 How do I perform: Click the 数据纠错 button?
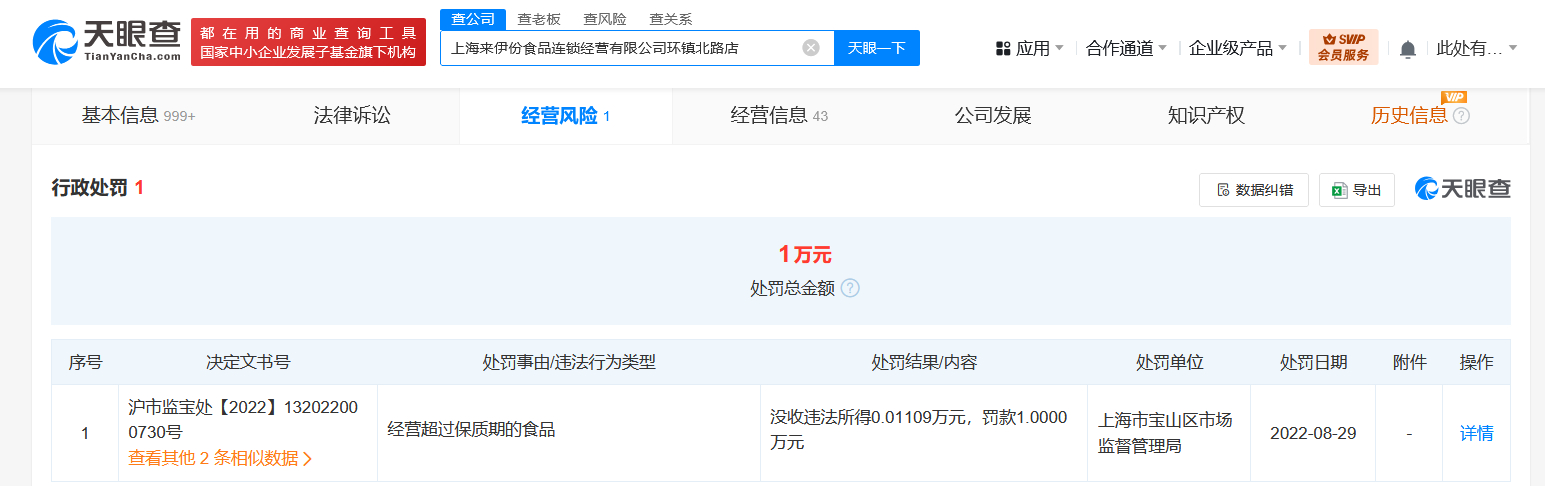(1254, 190)
